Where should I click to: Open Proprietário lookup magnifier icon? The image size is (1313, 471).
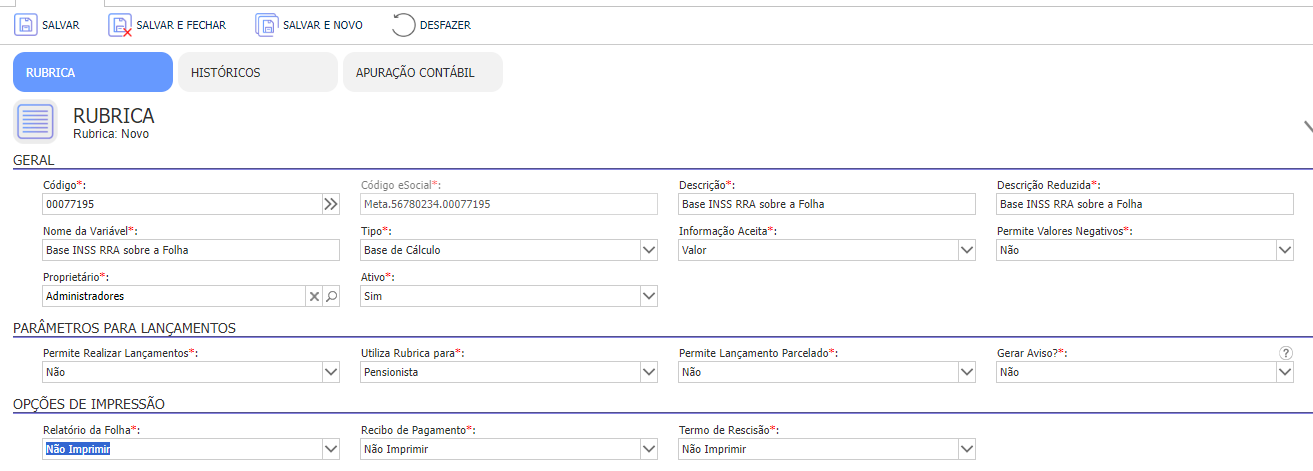click(331, 296)
